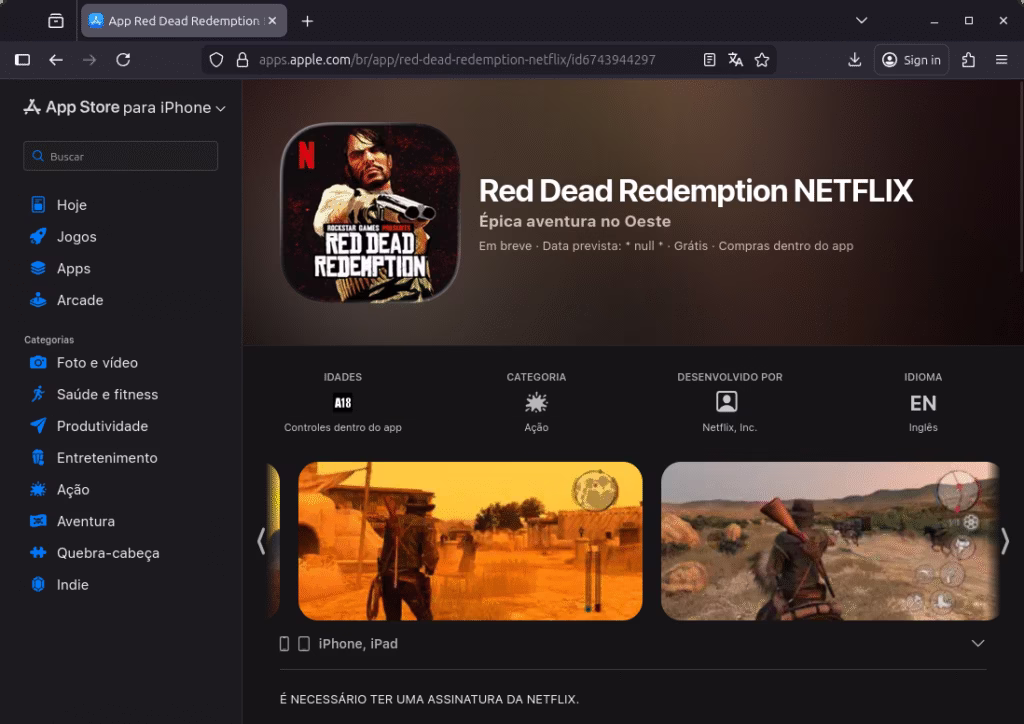
Task: Click the Sign in button
Action: pos(911,59)
